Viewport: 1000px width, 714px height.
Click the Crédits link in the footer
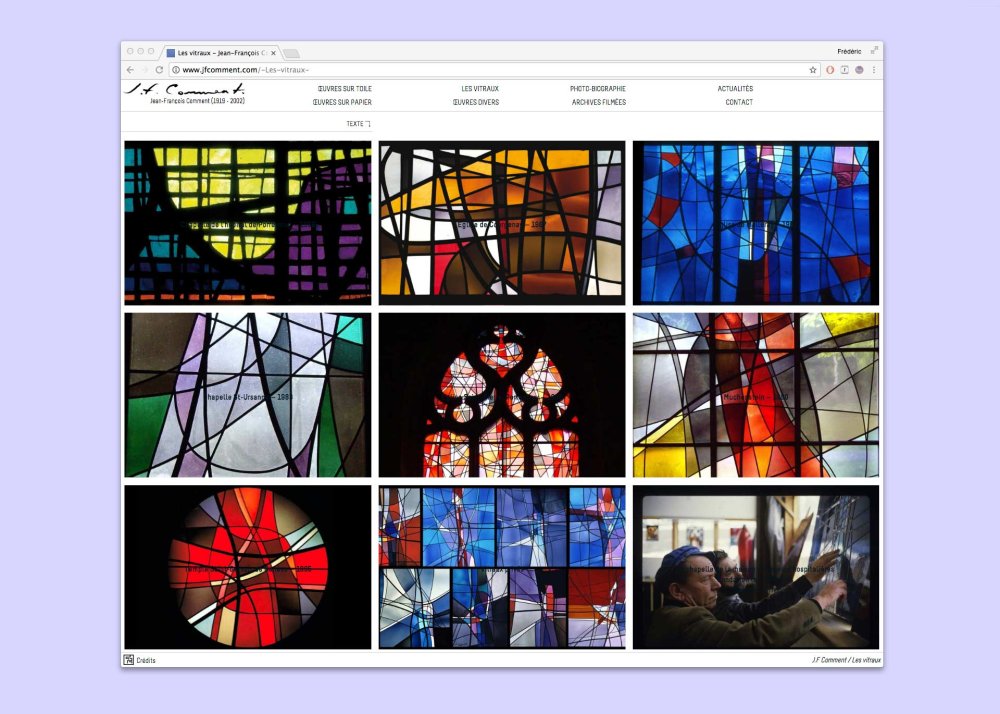point(146,660)
